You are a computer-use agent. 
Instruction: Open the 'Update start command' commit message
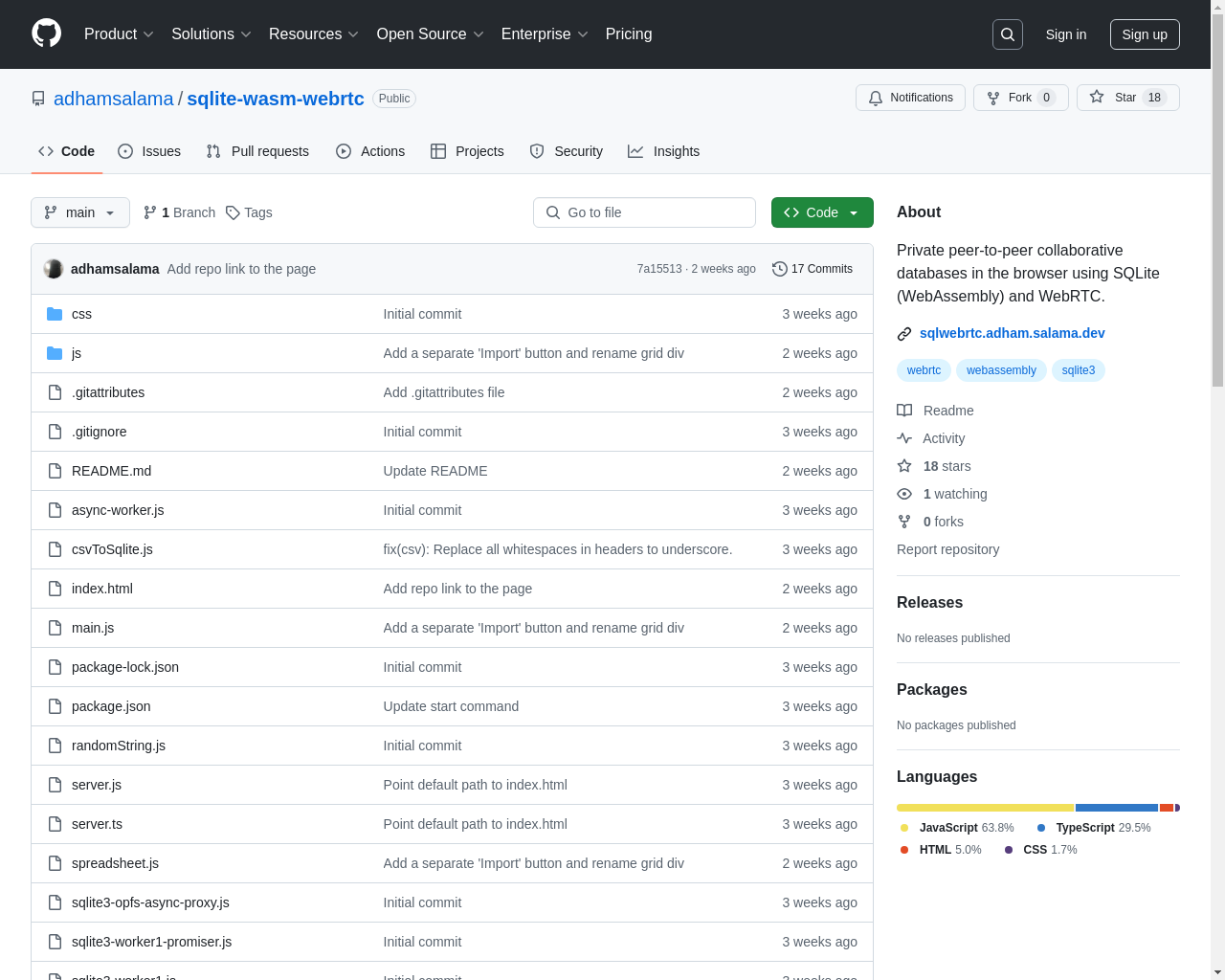point(451,706)
